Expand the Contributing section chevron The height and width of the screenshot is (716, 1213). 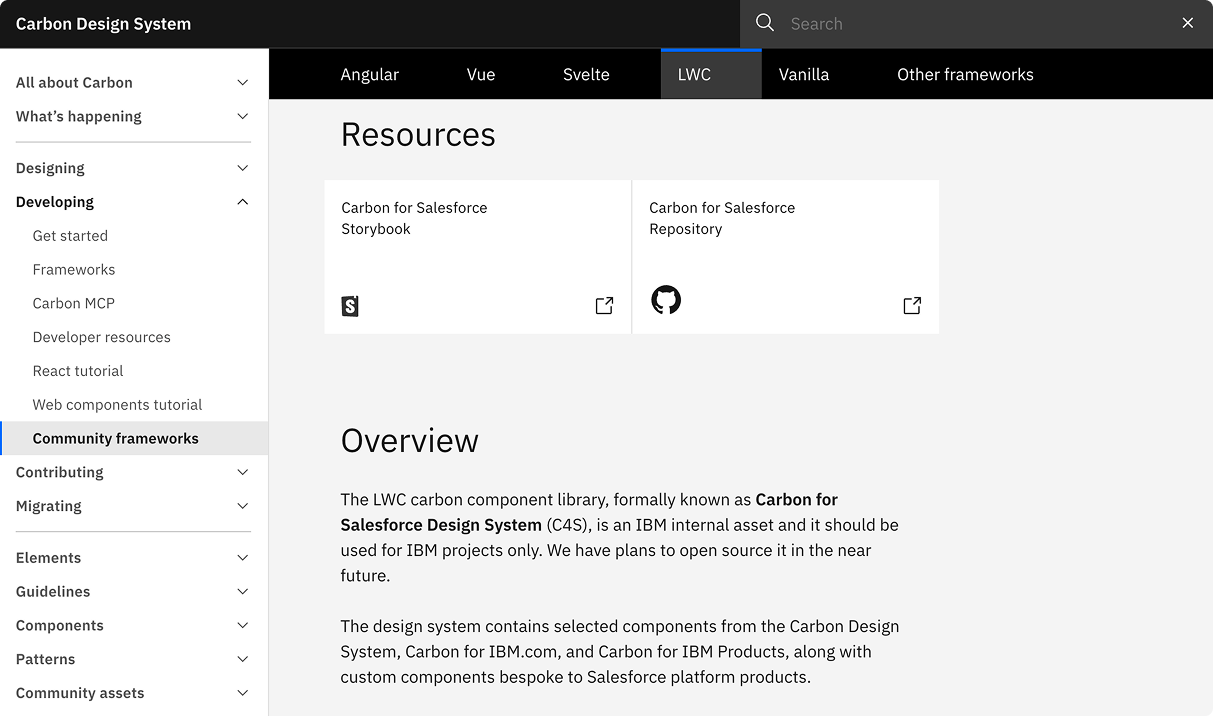(242, 472)
